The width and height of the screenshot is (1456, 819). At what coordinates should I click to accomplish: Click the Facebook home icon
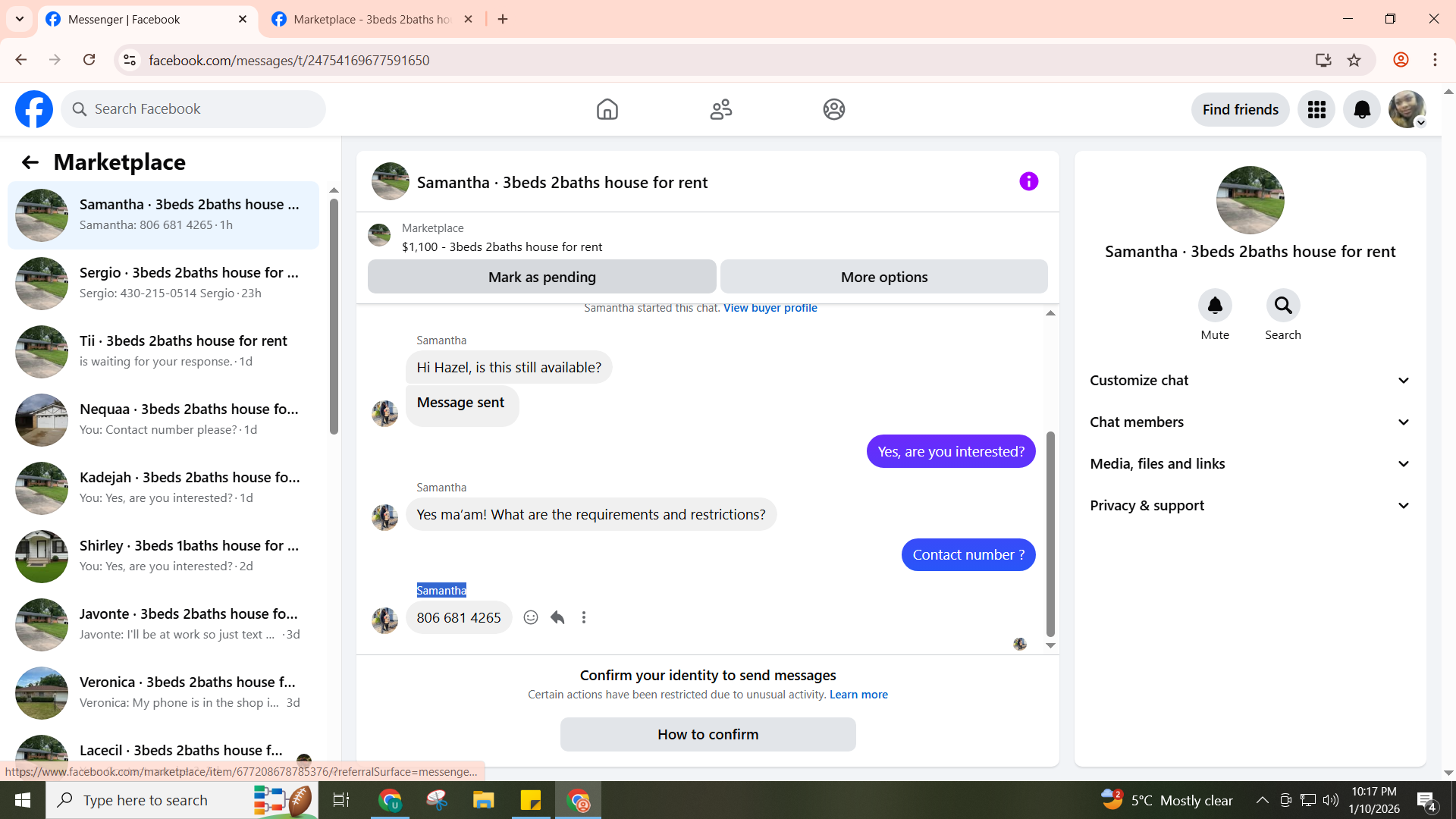coord(607,109)
